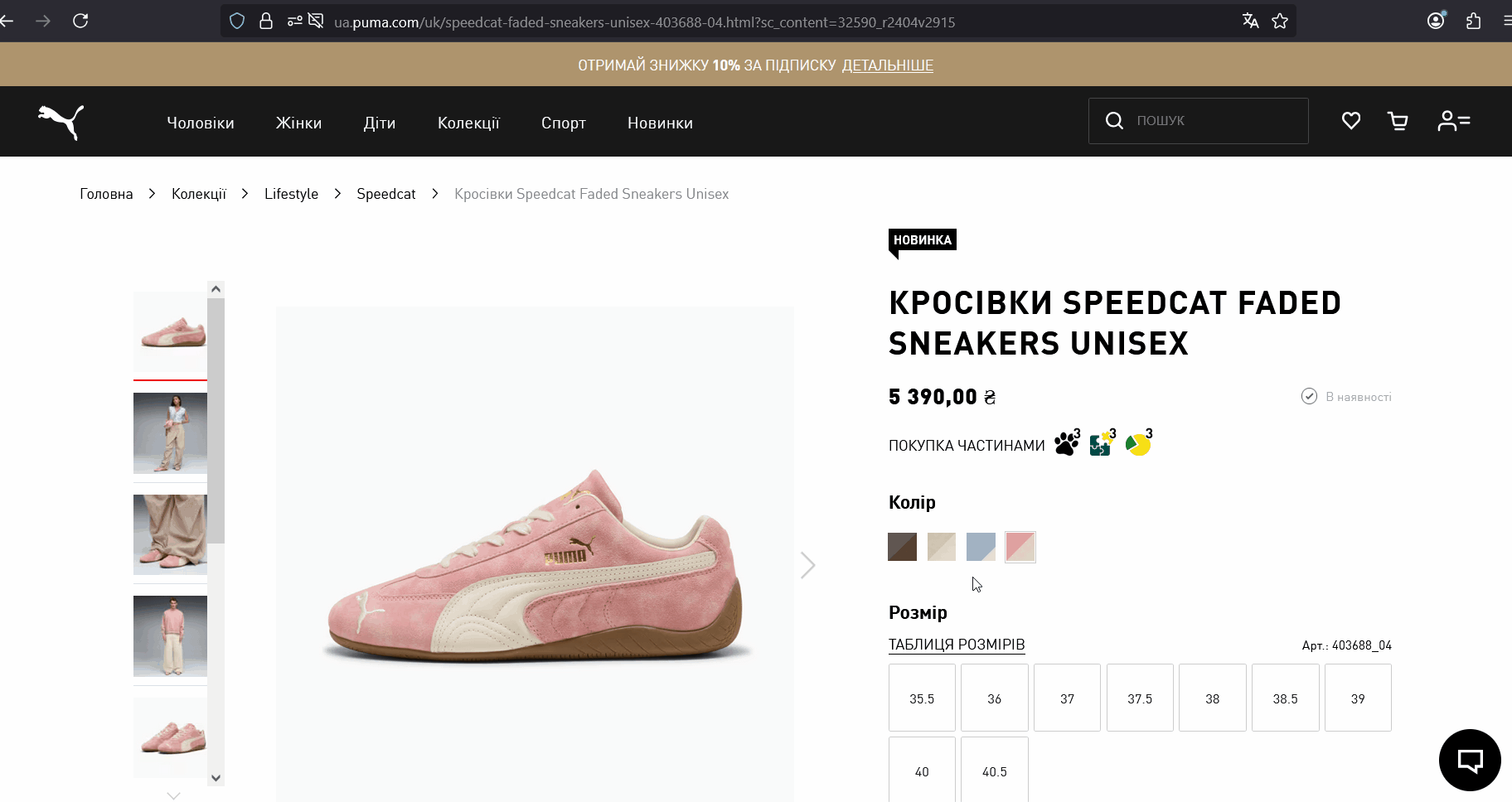Open the Жінки menu
Screen dimensions: 1512x802
pos(298,122)
